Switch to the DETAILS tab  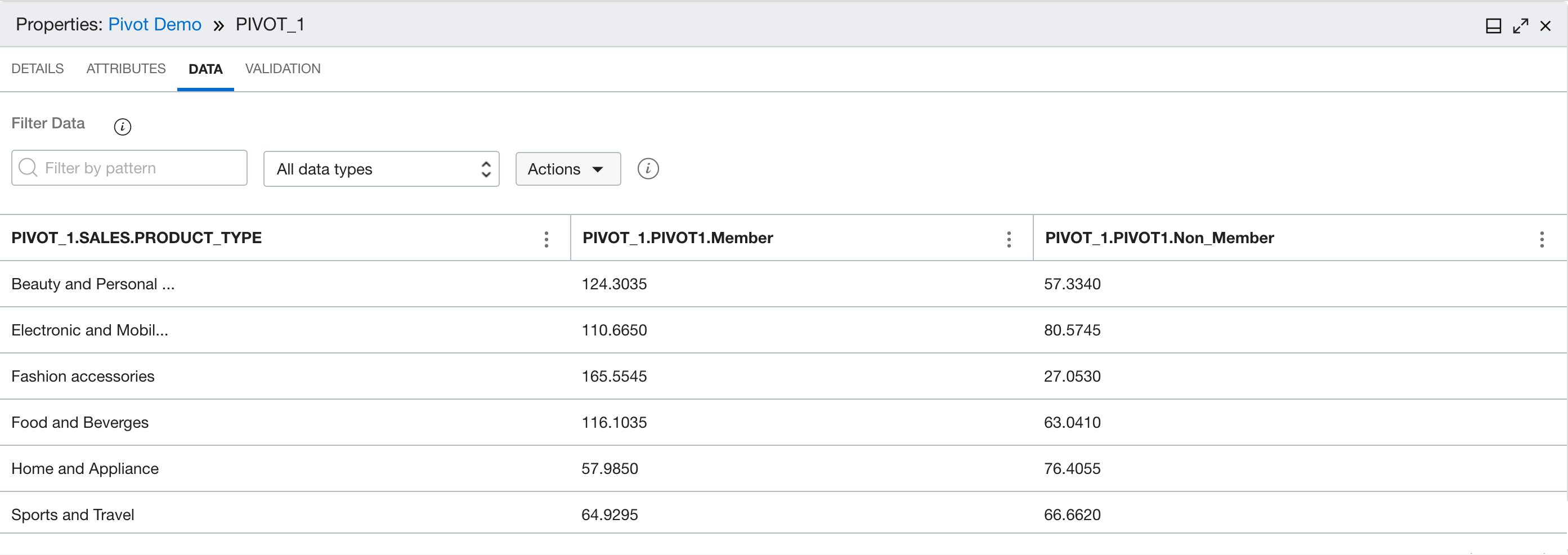pos(38,69)
